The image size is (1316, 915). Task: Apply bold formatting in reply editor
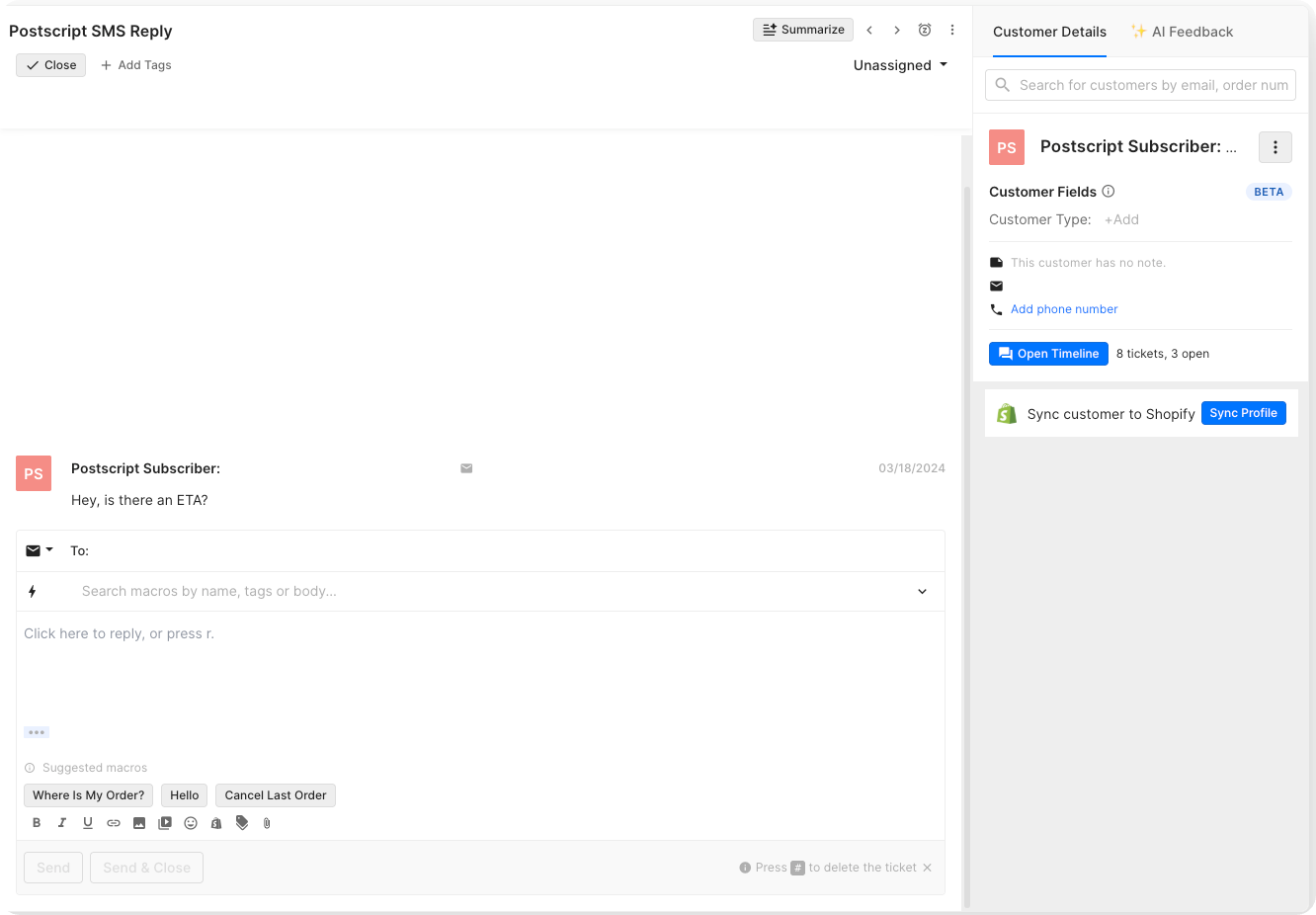click(37, 823)
